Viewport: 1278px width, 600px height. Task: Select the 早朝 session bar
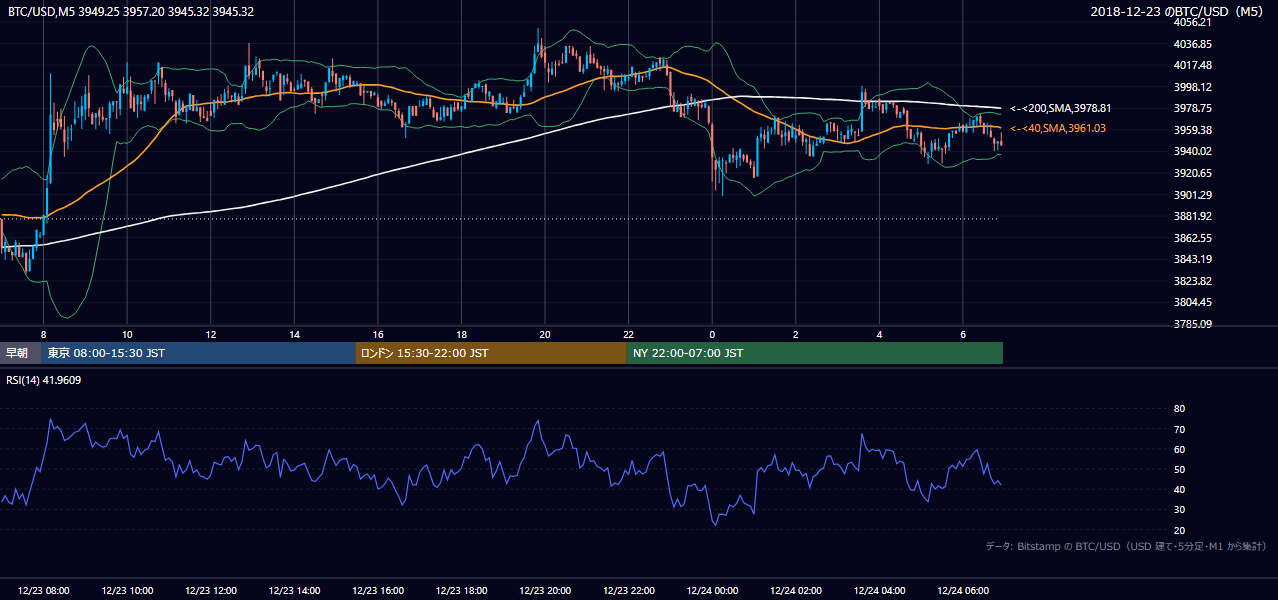[21, 353]
